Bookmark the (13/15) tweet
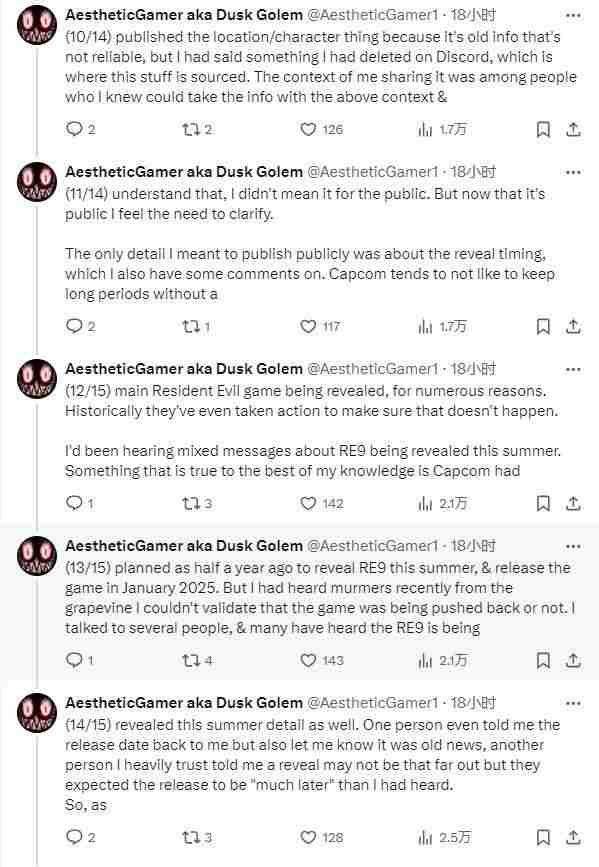The width and height of the screenshot is (599, 867). point(543,660)
